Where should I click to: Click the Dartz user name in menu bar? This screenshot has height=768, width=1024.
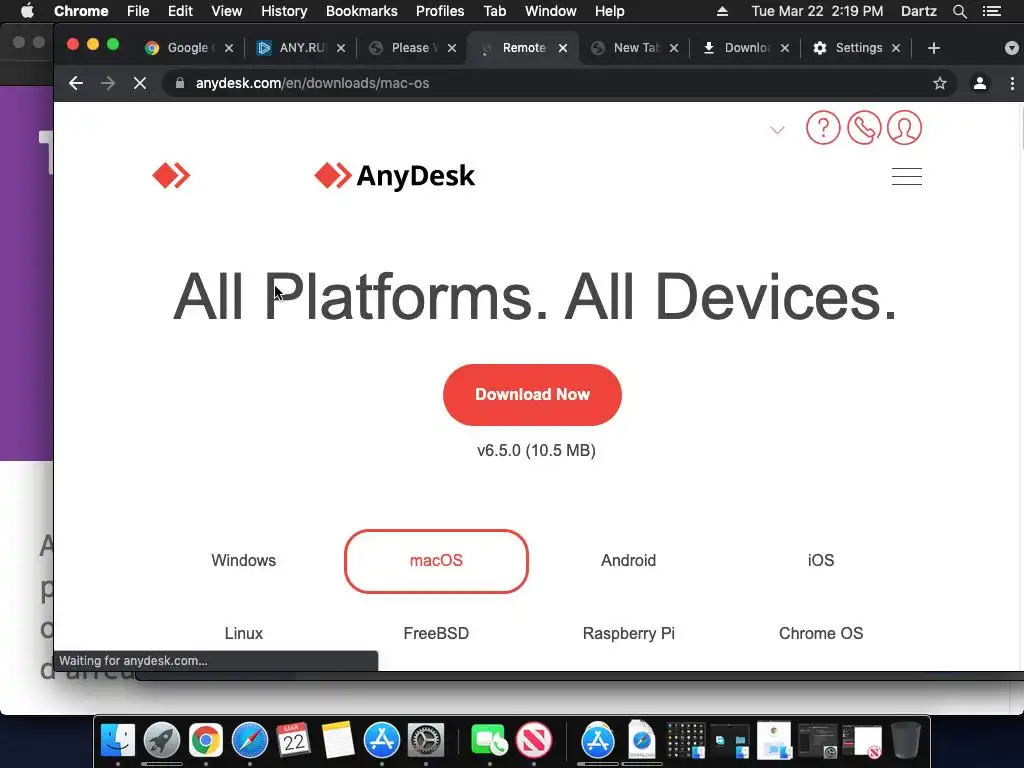[x=918, y=11]
